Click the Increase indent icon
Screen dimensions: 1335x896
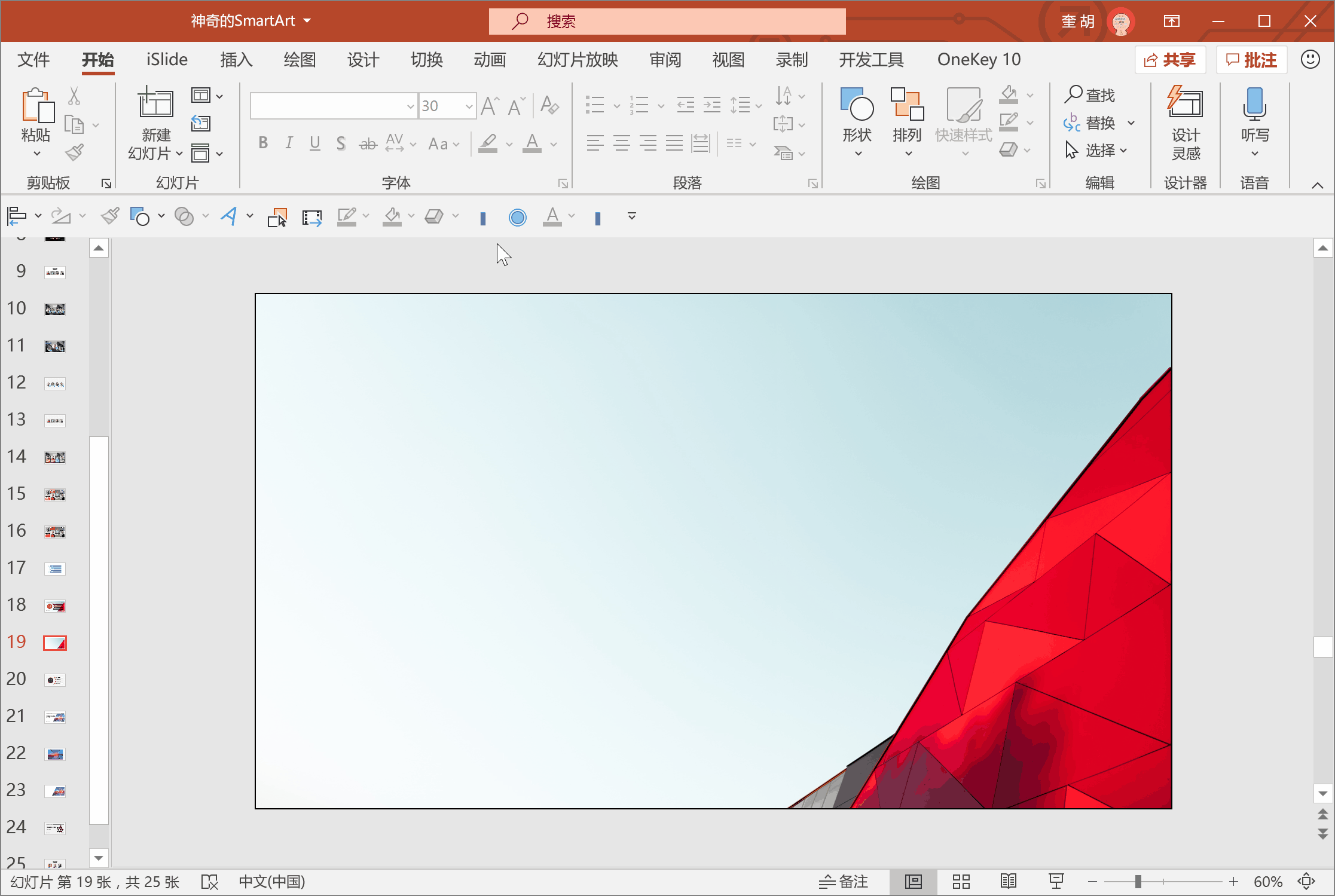pyautogui.click(x=711, y=105)
